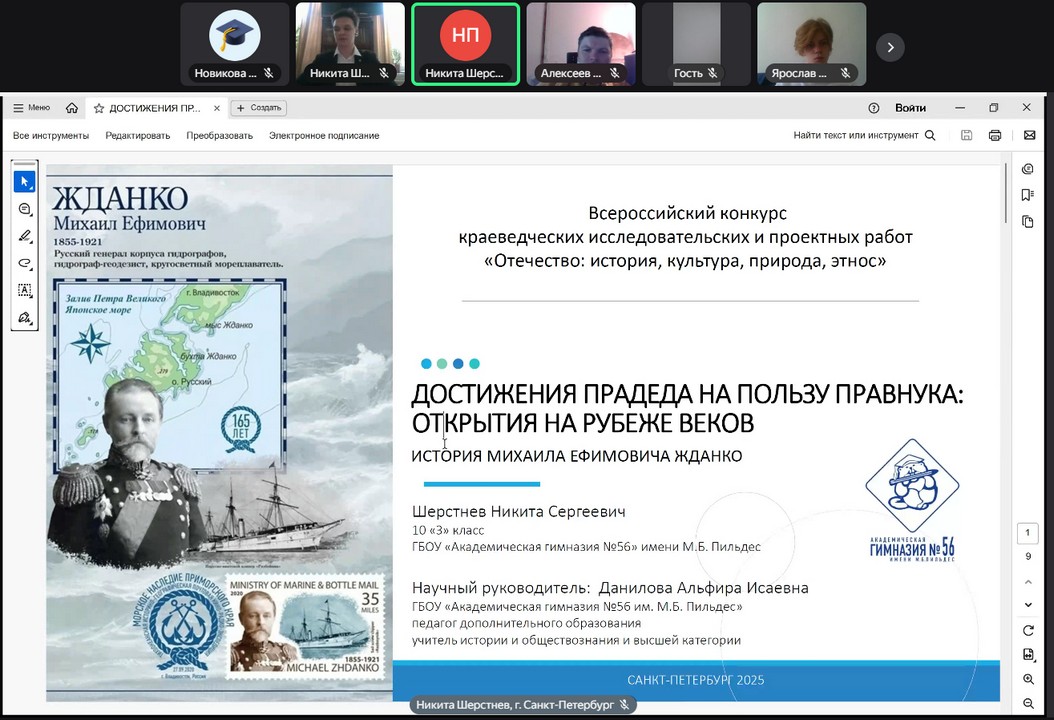Select the Никита Ш... video tile
The height and width of the screenshot is (720, 1054).
tap(350, 44)
